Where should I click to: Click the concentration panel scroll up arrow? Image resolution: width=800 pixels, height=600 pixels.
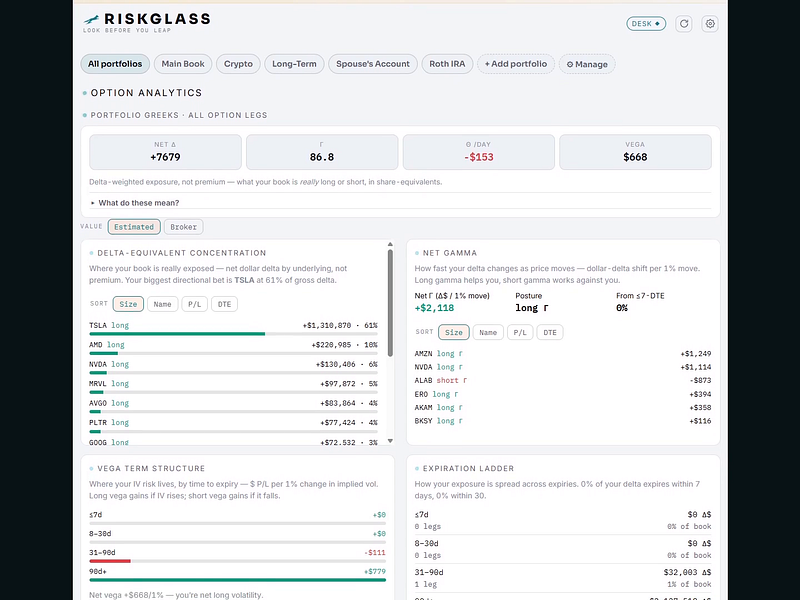[390, 244]
